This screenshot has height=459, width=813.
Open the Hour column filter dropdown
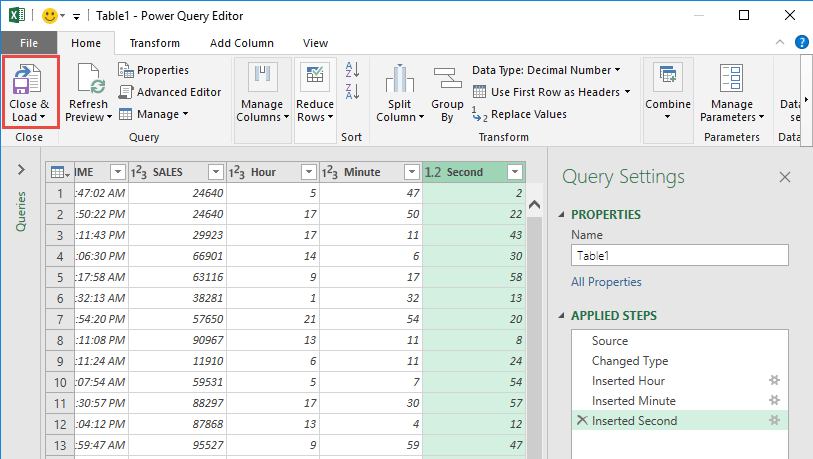click(309, 172)
